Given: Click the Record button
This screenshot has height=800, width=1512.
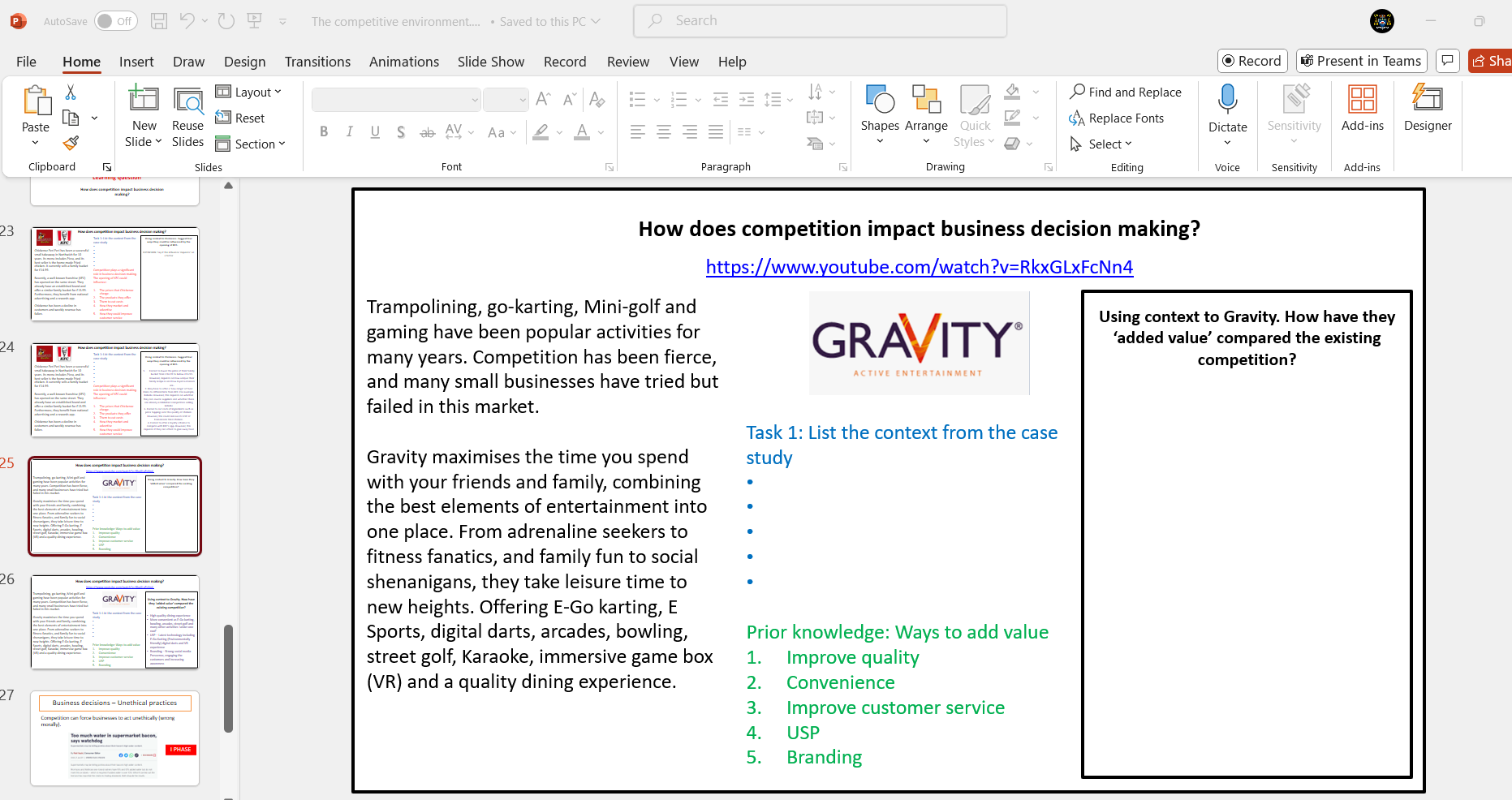Looking at the screenshot, I should pyautogui.click(x=1252, y=61).
